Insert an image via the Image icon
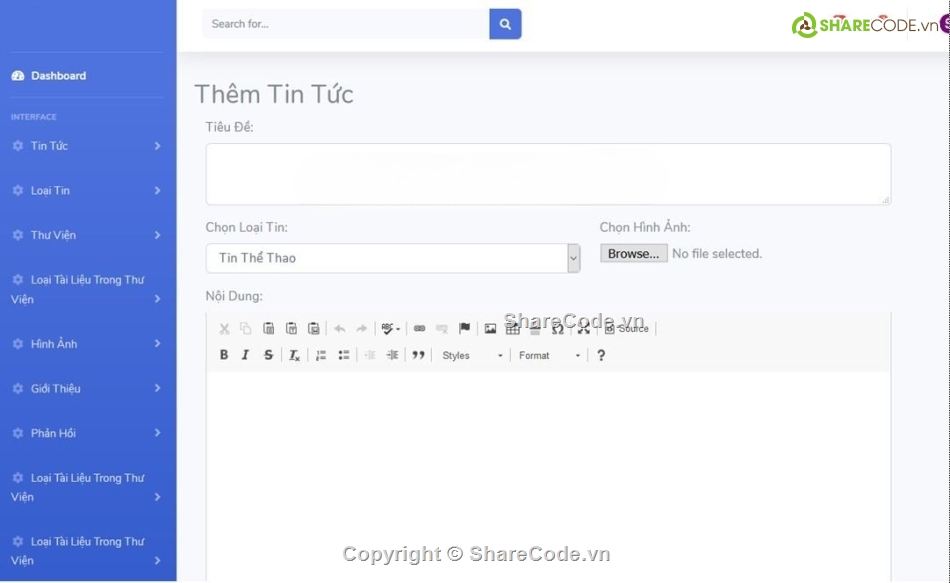Image resolution: width=950 pixels, height=583 pixels. tap(490, 328)
